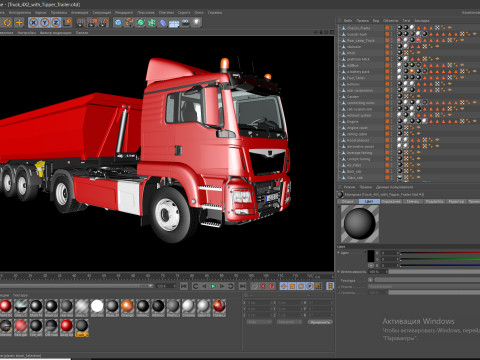Click the green array modeling icon
Screen dimensions: 480x360
pos(152,23)
